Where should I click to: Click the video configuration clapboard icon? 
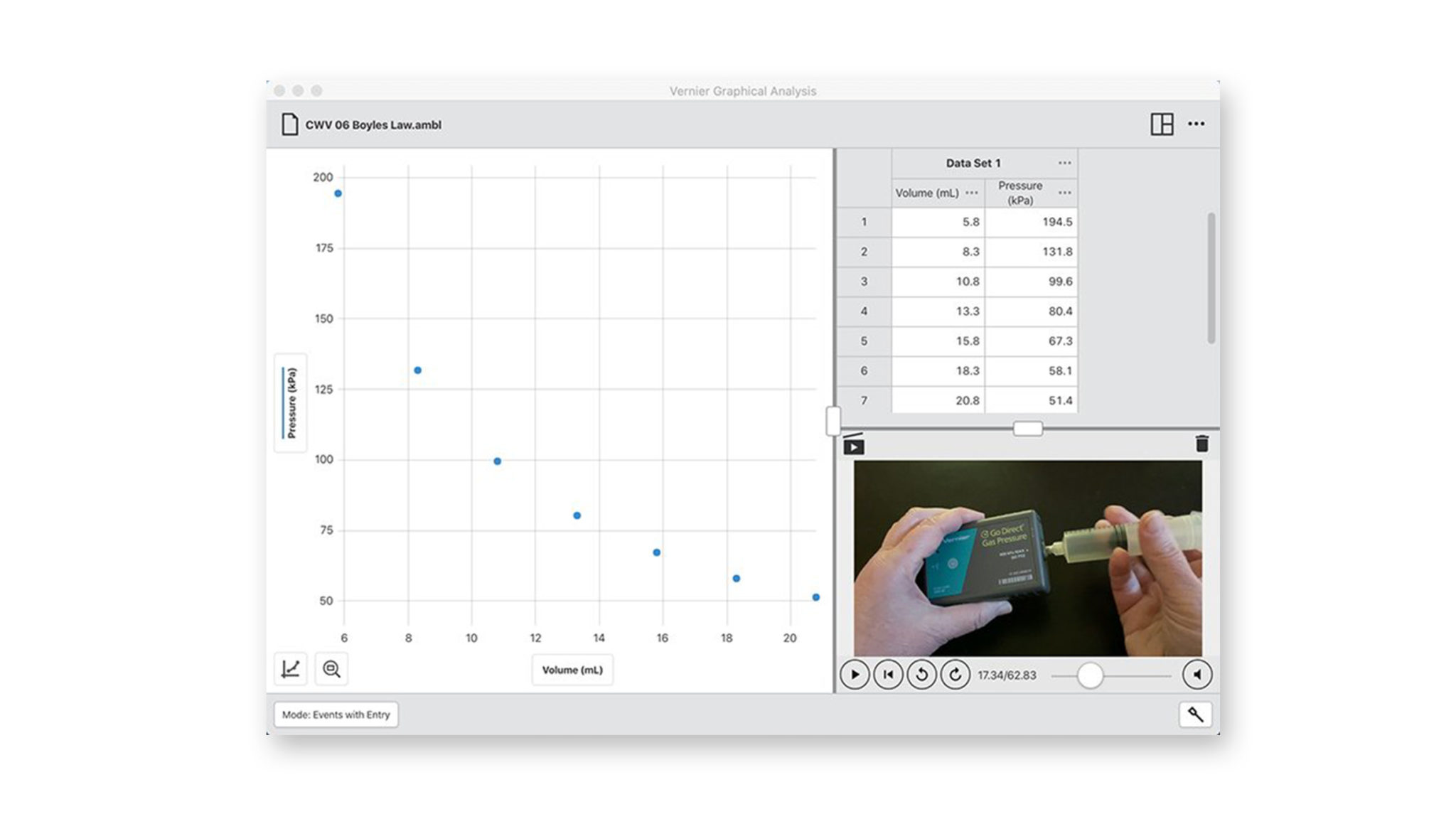(x=852, y=446)
